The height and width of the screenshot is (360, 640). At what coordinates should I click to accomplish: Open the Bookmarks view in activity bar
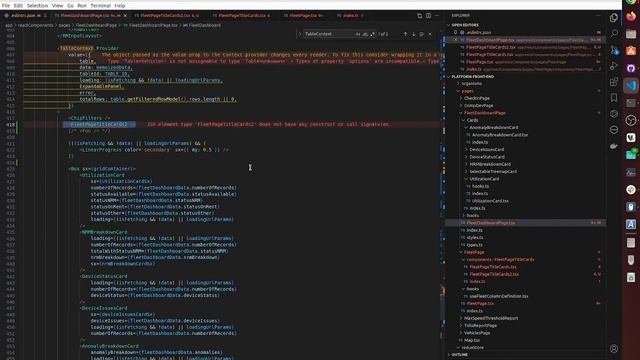614,98
